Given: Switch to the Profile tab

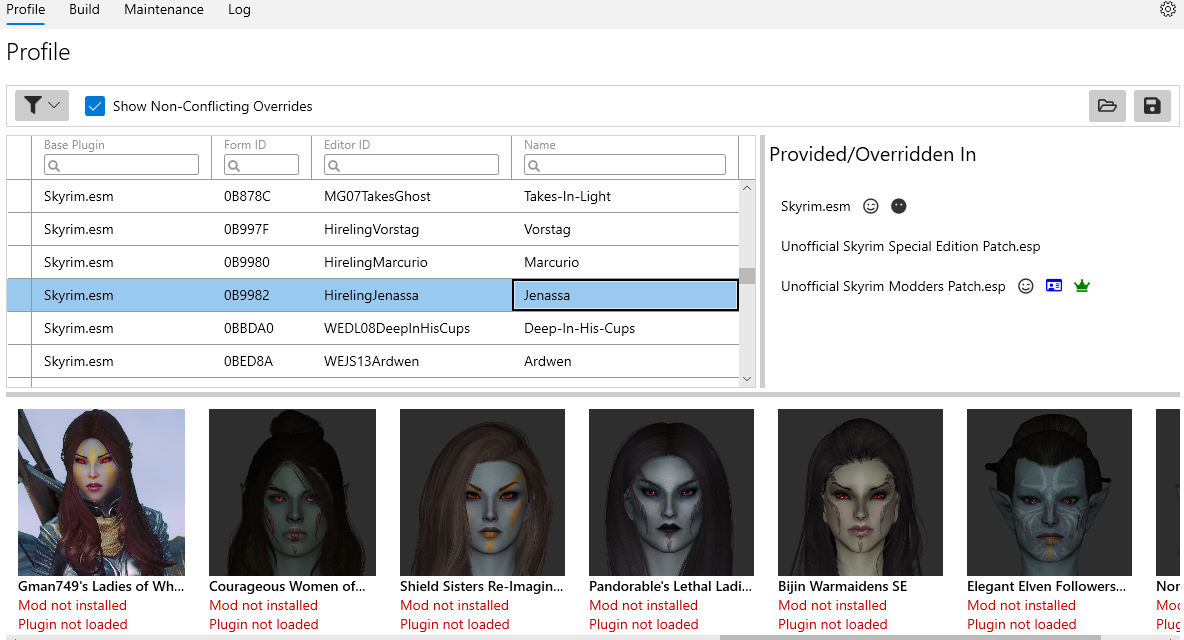Looking at the screenshot, I should click(x=26, y=10).
